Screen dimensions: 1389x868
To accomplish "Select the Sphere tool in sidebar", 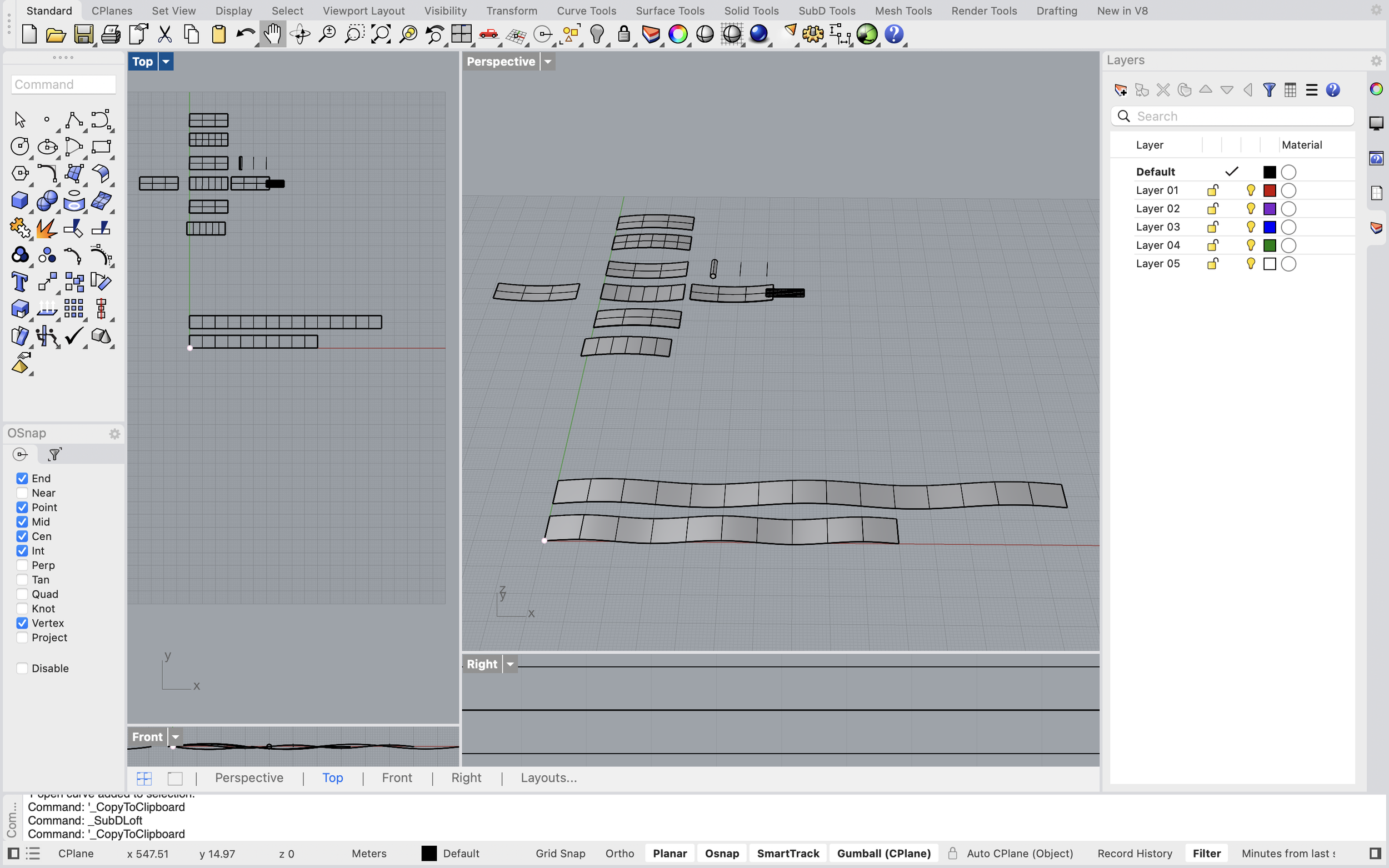I will coord(47,200).
